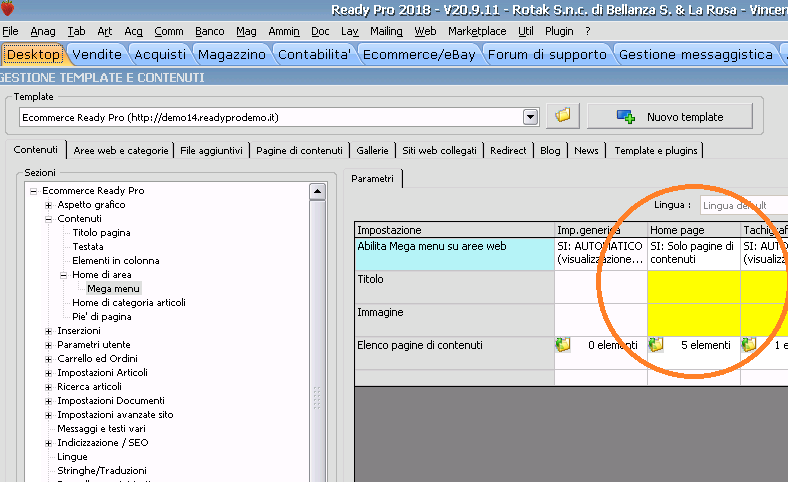Switch to the Ecommerce/eBay tab

[x=419, y=54]
